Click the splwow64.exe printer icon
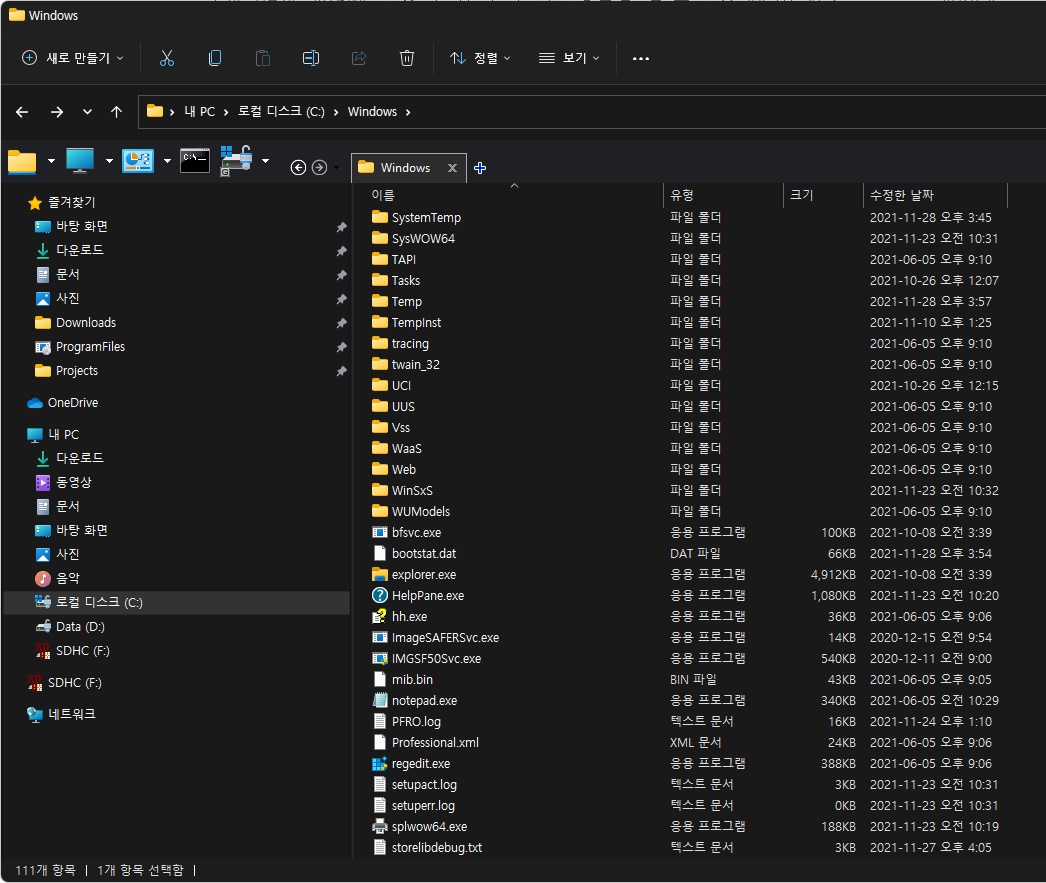The width and height of the screenshot is (1046, 883). pos(380,826)
